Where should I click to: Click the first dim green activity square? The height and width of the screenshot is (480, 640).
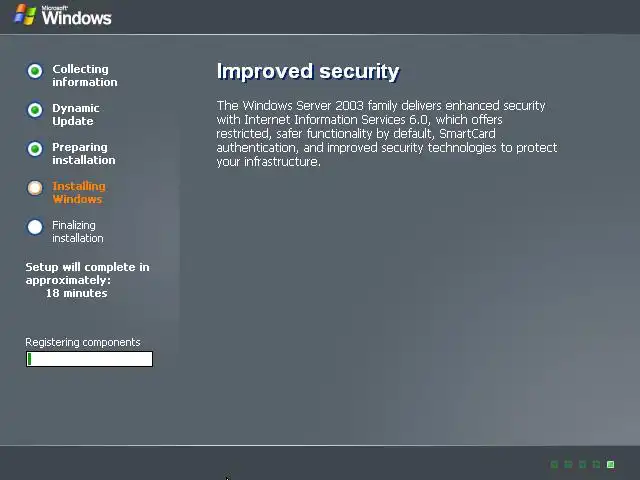(x=554, y=464)
